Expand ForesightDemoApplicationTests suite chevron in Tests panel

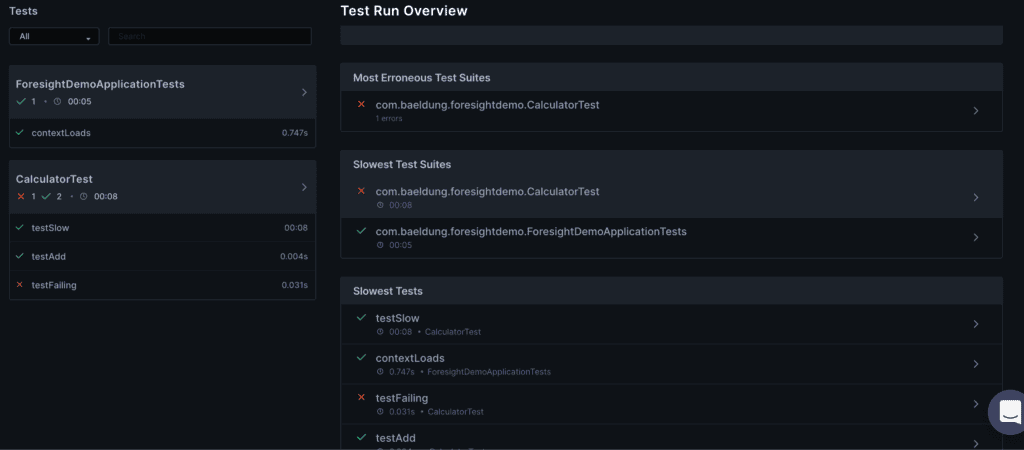point(304,92)
